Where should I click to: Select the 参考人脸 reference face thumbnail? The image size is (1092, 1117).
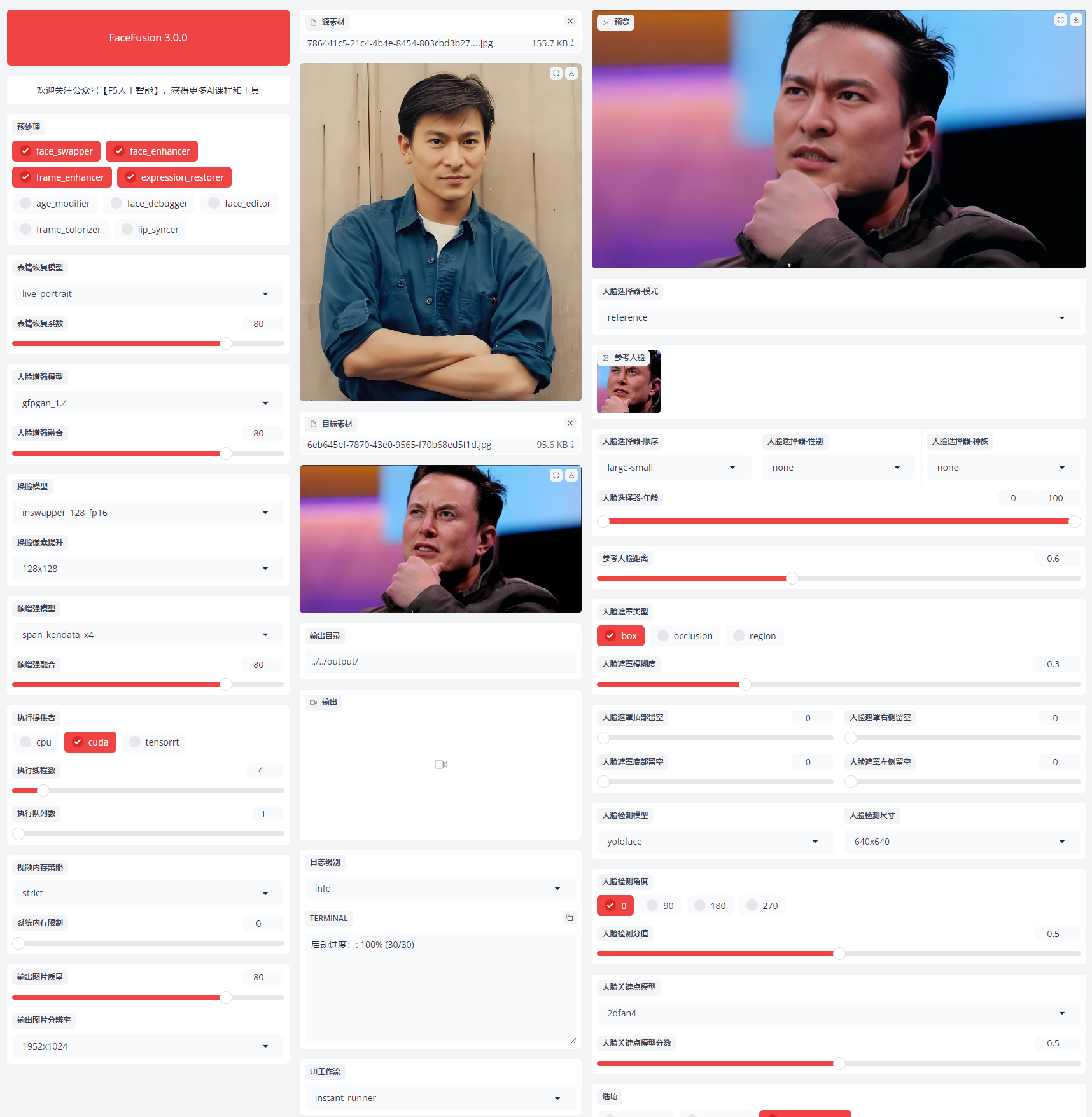pos(629,382)
